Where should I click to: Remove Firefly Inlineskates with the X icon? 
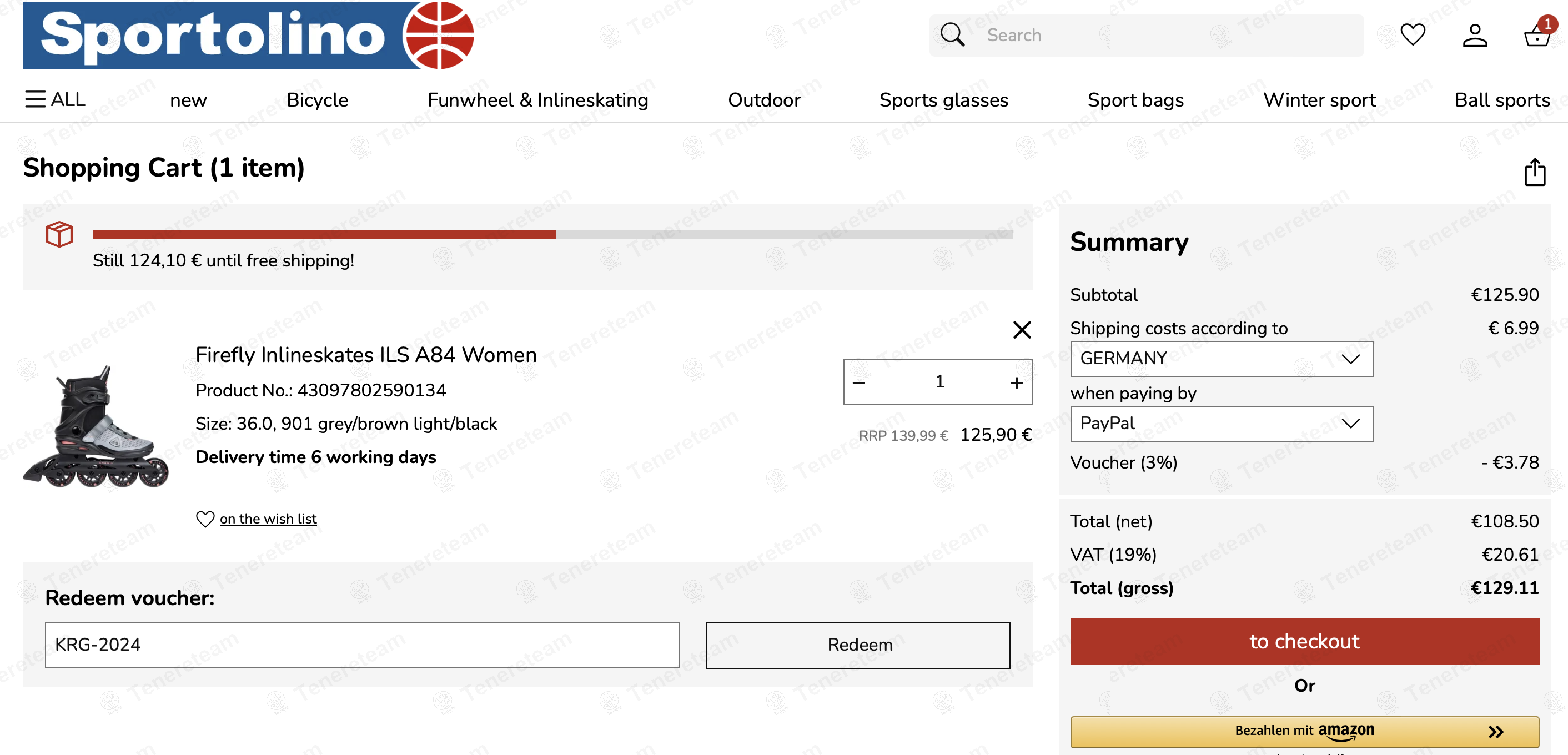[1022, 330]
